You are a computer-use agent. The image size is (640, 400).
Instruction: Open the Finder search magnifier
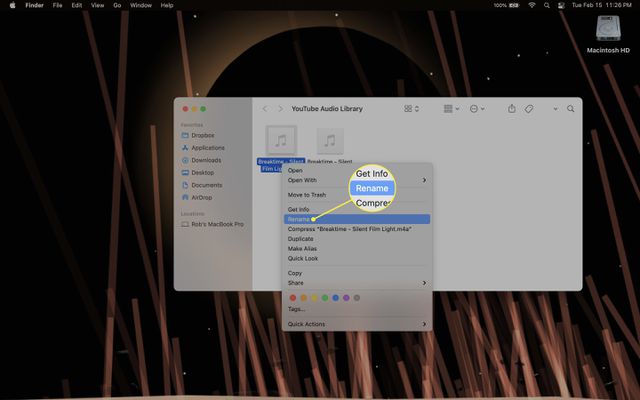tap(571, 108)
